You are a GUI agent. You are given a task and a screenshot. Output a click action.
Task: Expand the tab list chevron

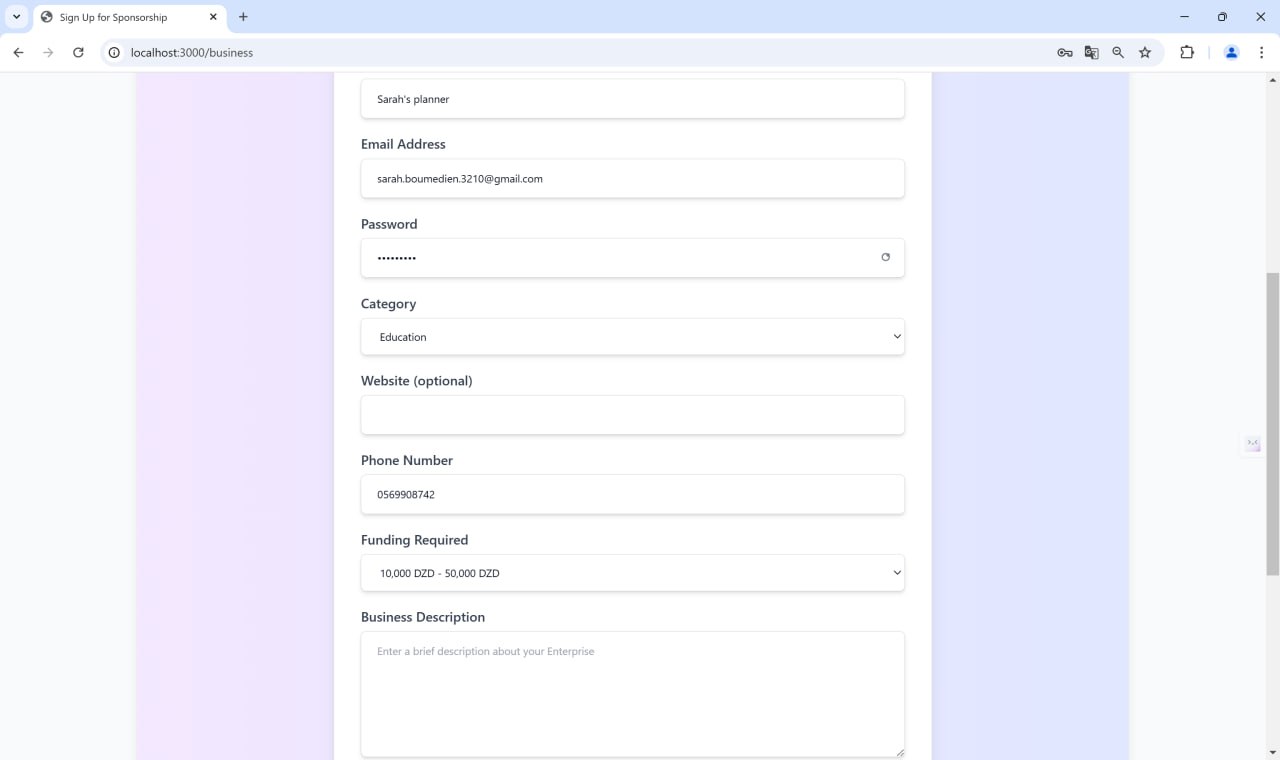(x=15, y=16)
